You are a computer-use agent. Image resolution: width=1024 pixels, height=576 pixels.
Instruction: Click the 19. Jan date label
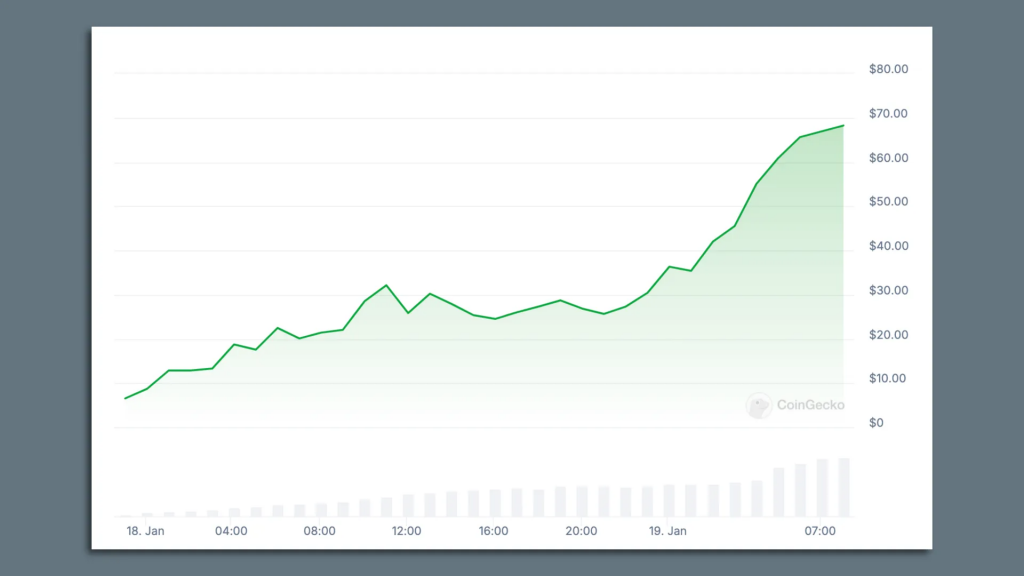[x=667, y=531]
